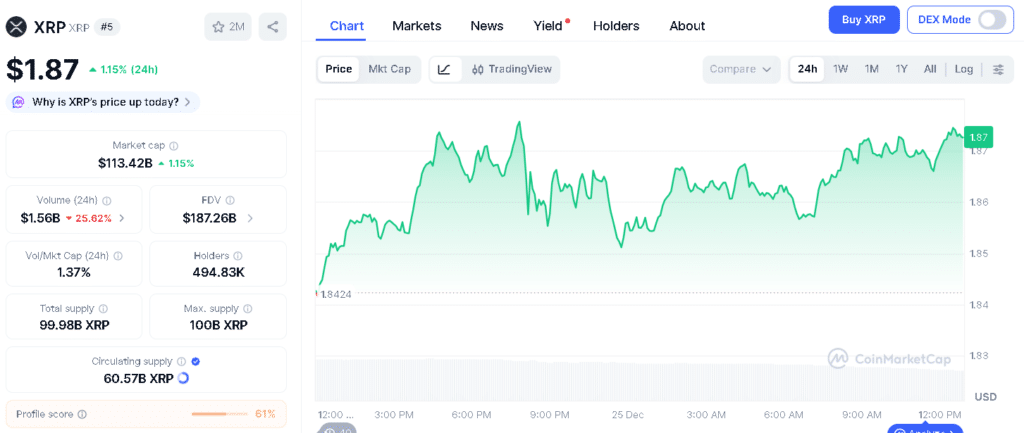The image size is (1024, 433).
Task: Select 1M time range
Action: click(x=871, y=69)
